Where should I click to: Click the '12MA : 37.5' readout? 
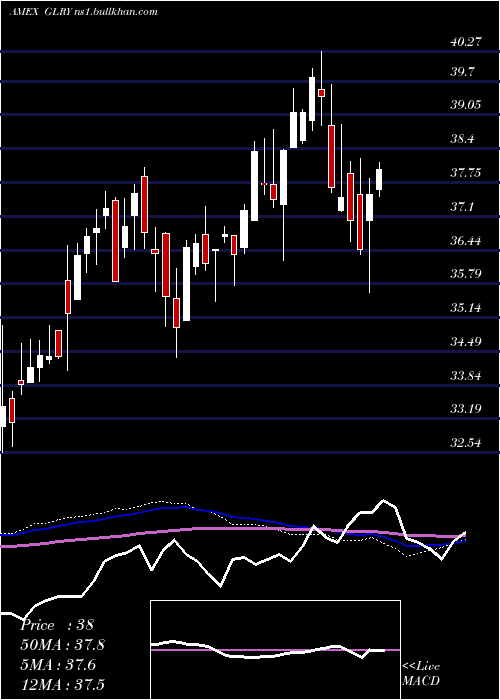pos(63,684)
